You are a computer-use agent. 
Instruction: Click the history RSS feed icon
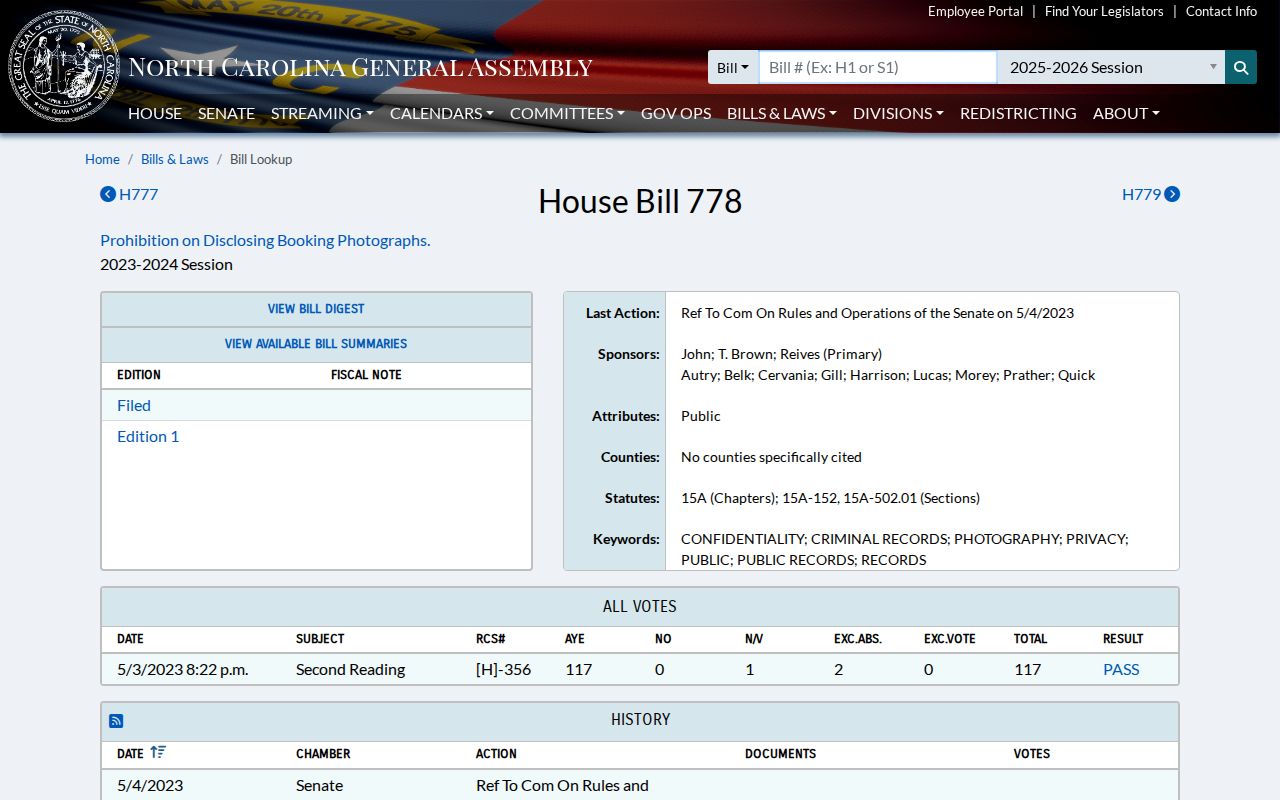[116, 720]
